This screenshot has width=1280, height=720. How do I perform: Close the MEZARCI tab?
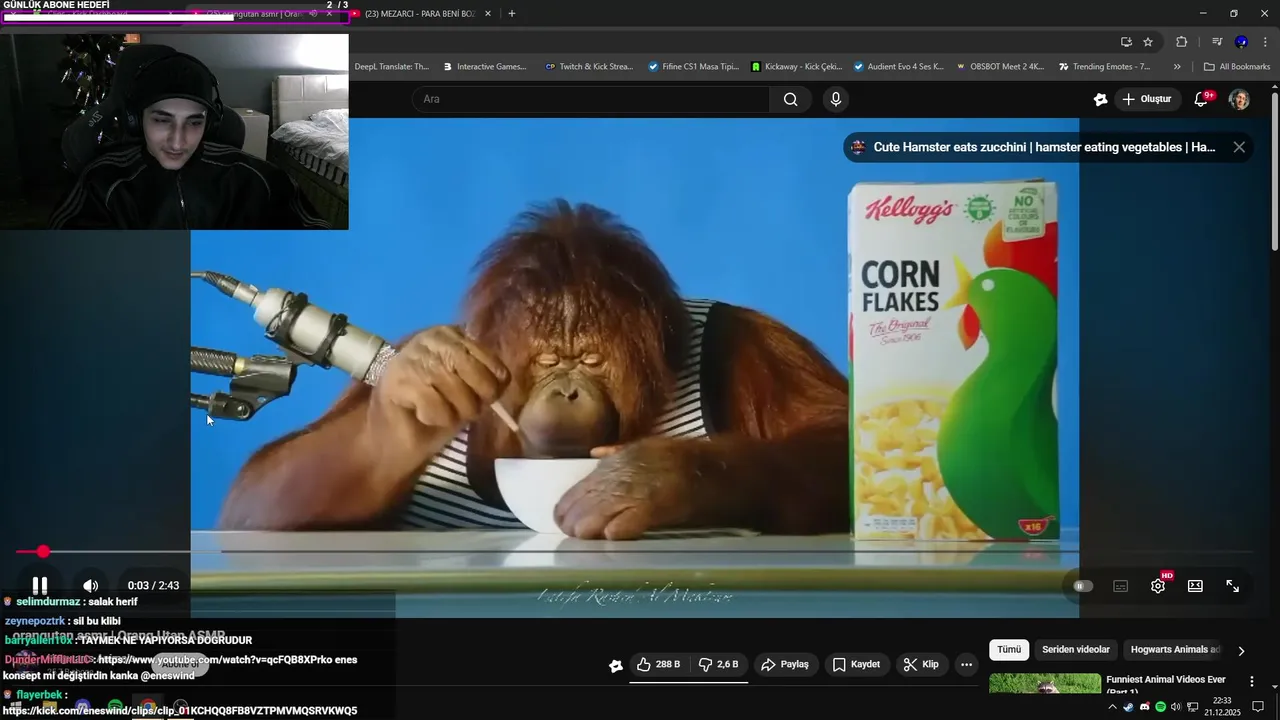pos(487,14)
